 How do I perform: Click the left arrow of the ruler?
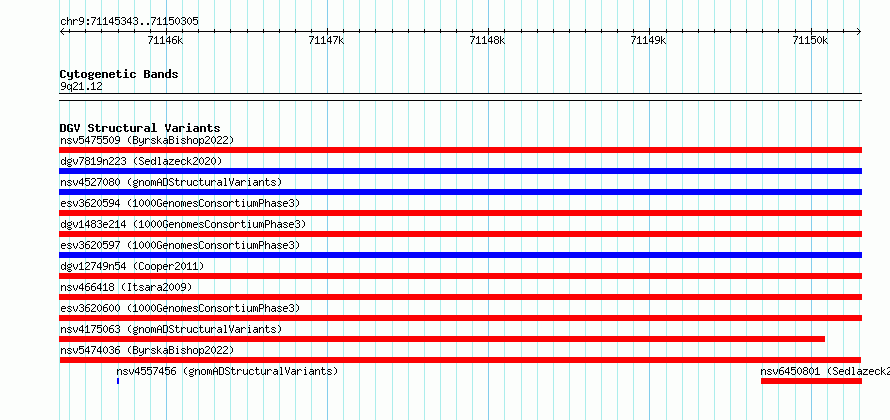pos(62,32)
